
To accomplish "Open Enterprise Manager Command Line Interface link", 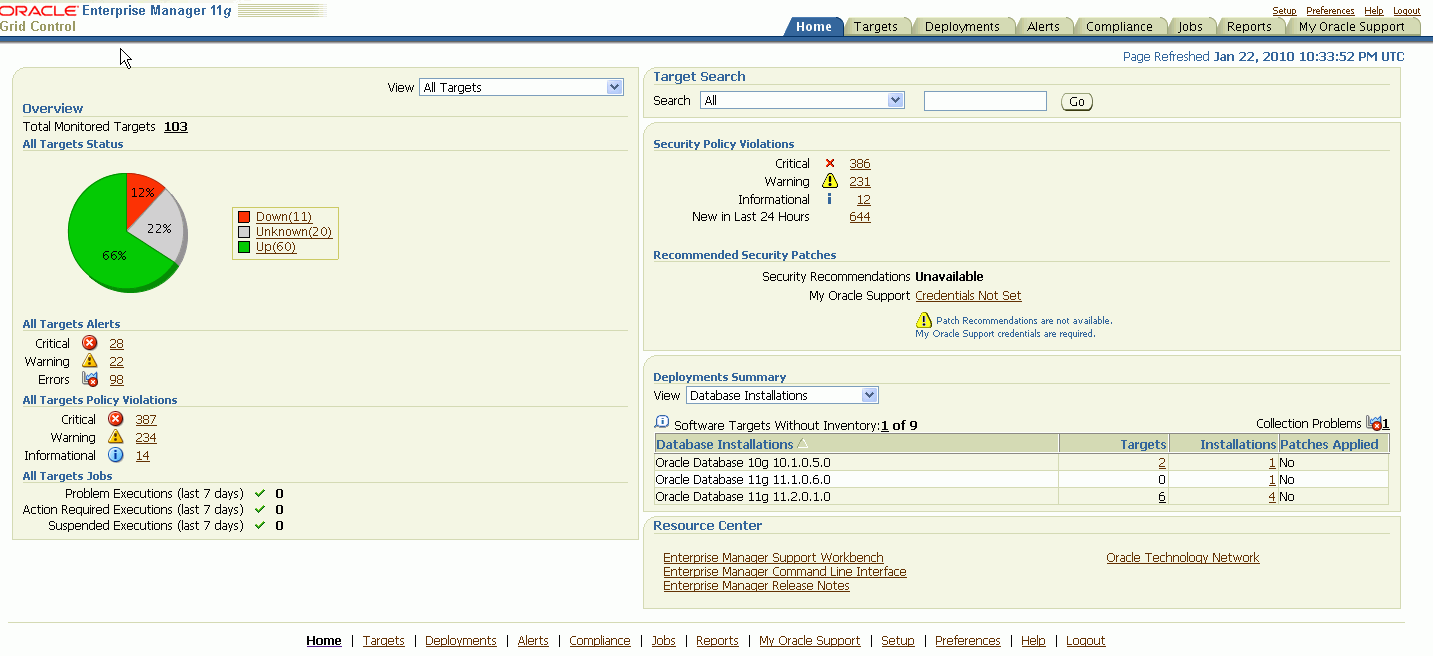I will click(785, 572).
